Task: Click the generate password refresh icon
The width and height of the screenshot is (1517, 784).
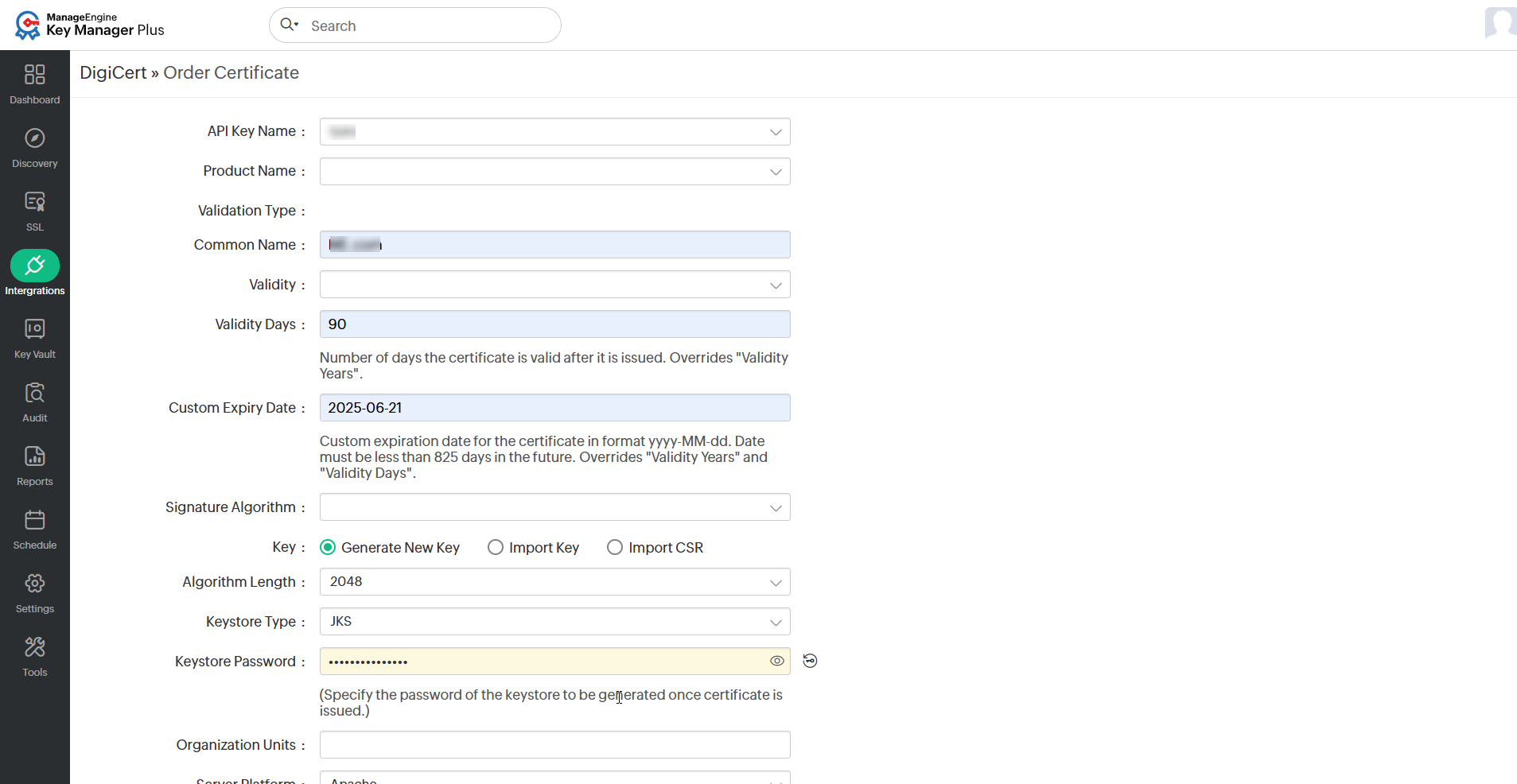Action: (810, 661)
